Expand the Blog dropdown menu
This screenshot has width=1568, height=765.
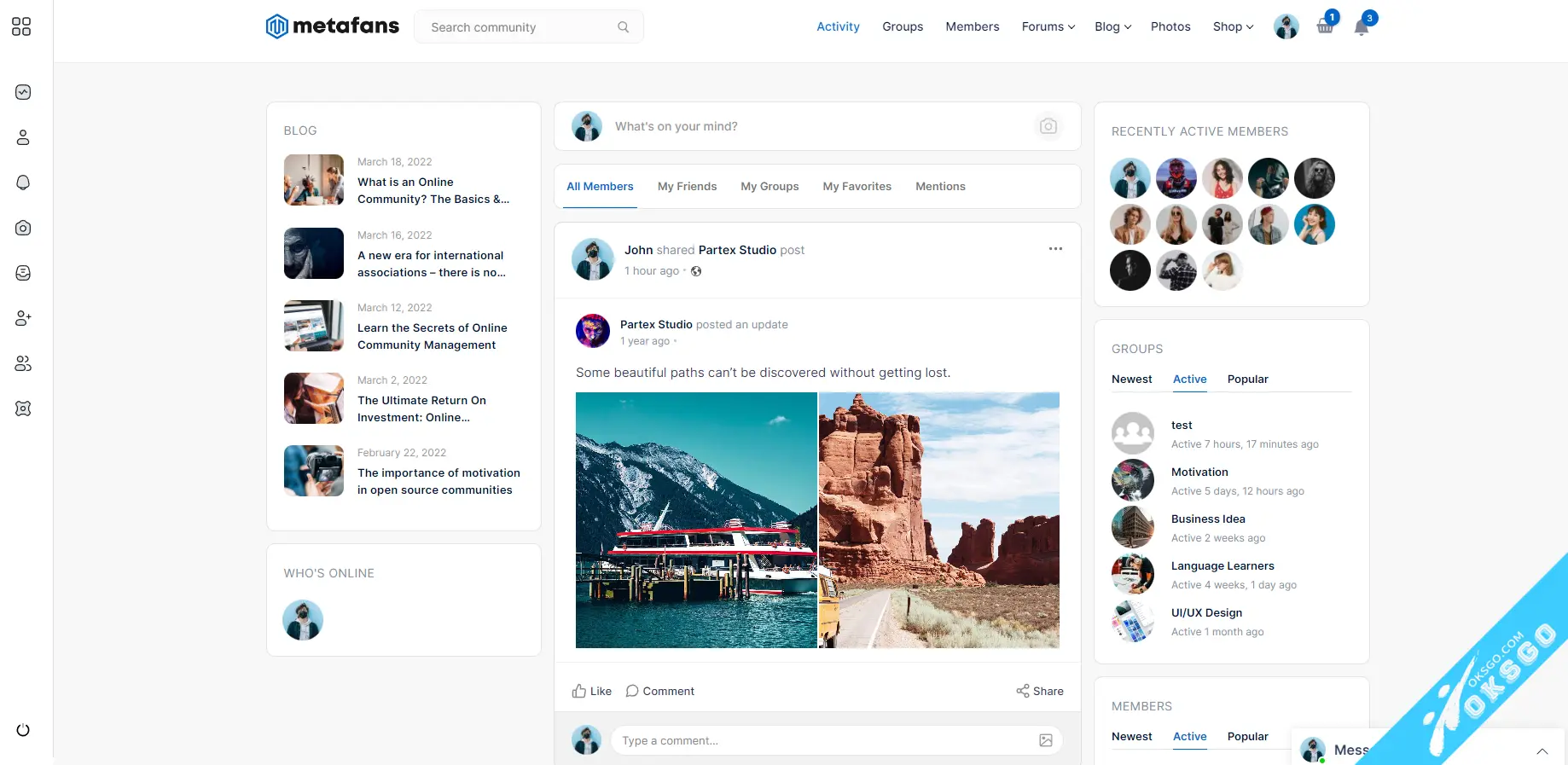pyautogui.click(x=1112, y=26)
